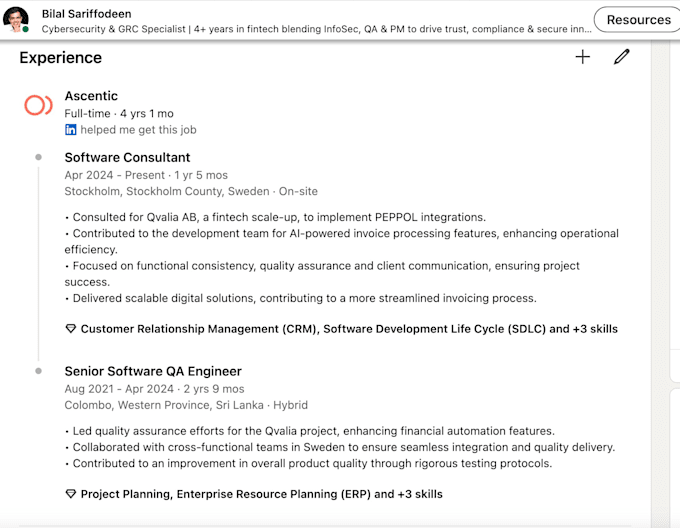The width and height of the screenshot is (680, 528).
Task: Click the 'Led quality assurance efforts' bullet
Action: pos(310,431)
